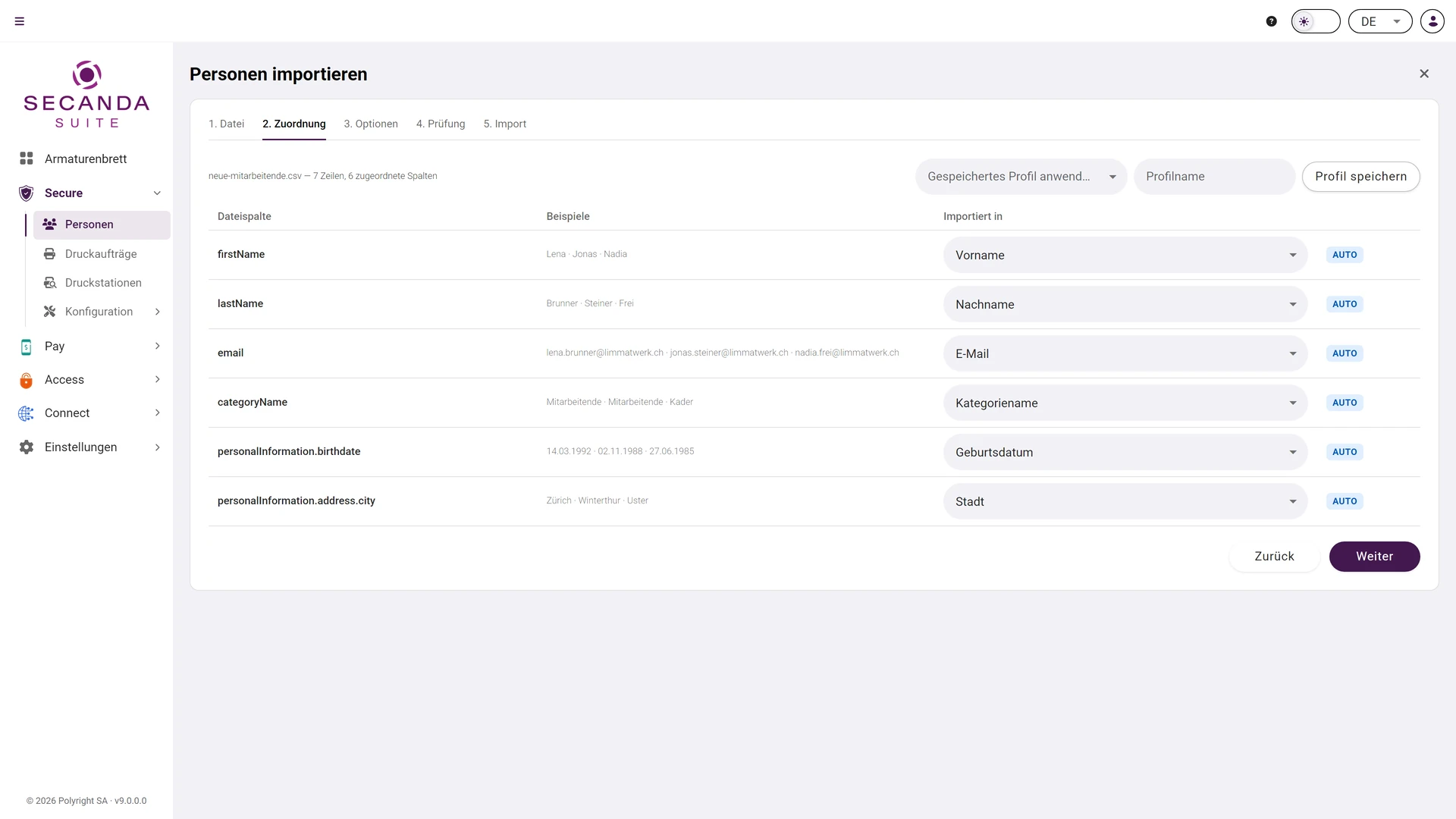Expand the Konfiguration submenu chevron
This screenshot has height=819, width=1456.
point(158,312)
